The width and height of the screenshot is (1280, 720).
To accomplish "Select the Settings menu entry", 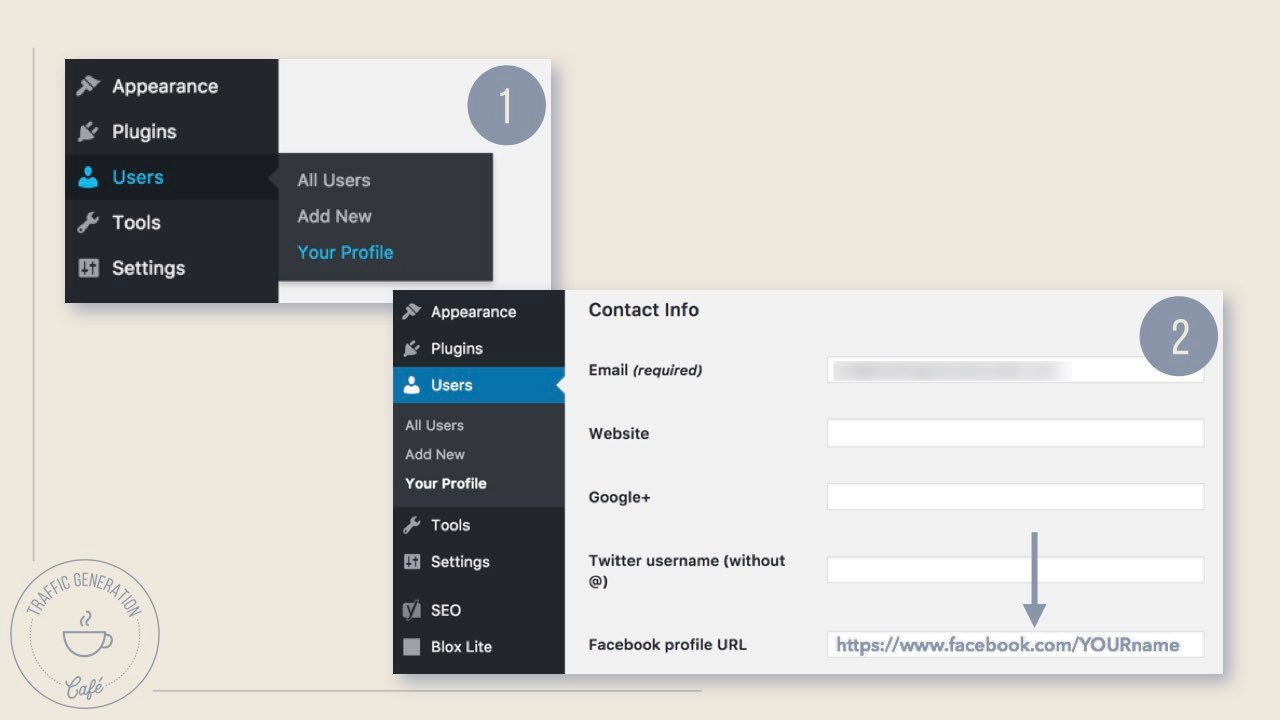I will point(148,267).
